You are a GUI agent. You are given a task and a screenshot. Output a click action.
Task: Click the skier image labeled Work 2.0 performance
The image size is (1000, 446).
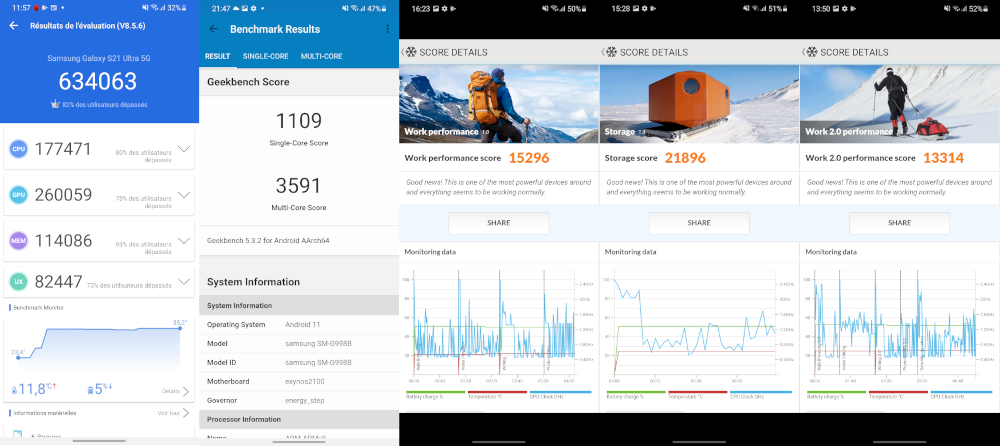coord(899,104)
